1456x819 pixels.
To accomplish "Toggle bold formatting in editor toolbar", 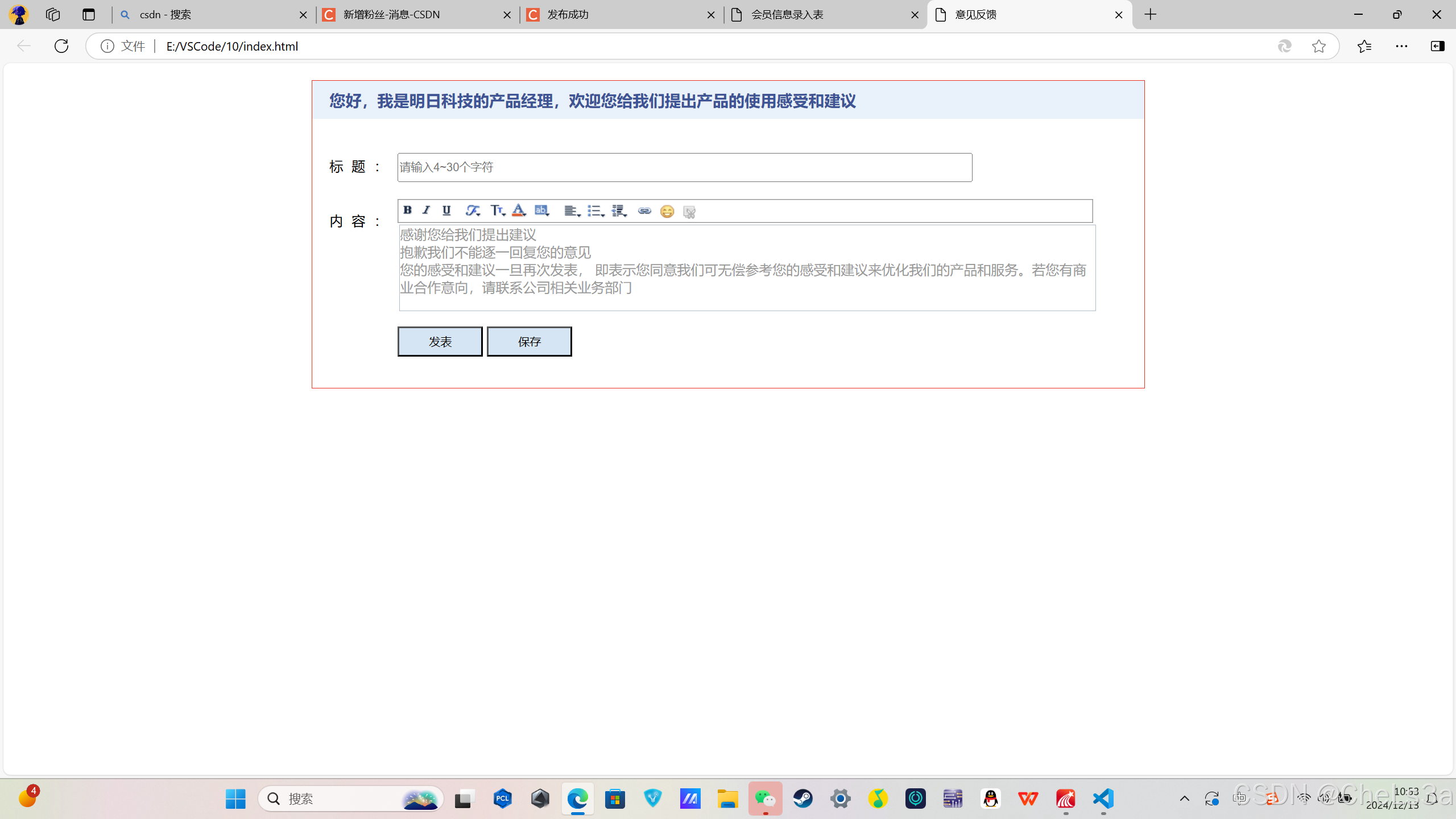I will pyautogui.click(x=407, y=210).
